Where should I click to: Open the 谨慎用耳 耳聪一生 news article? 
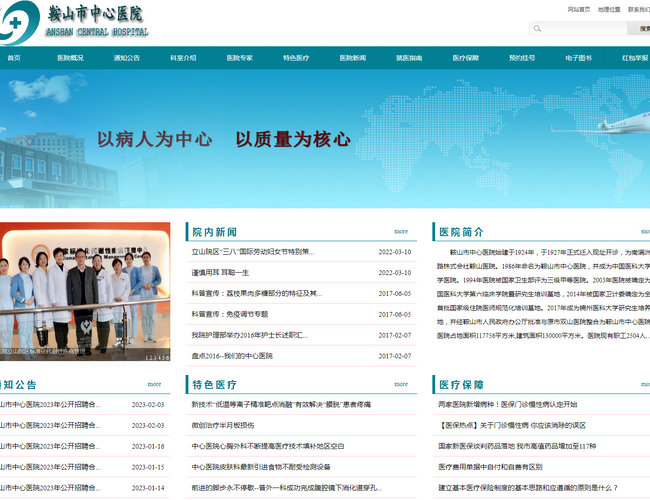(x=220, y=273)
